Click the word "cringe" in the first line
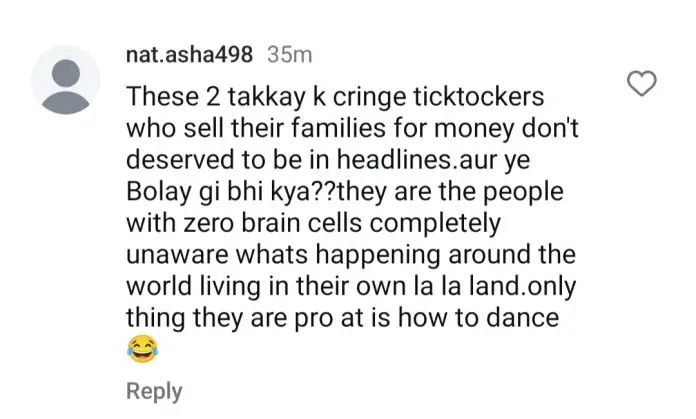Screen dimensions: 696x419 369,98
